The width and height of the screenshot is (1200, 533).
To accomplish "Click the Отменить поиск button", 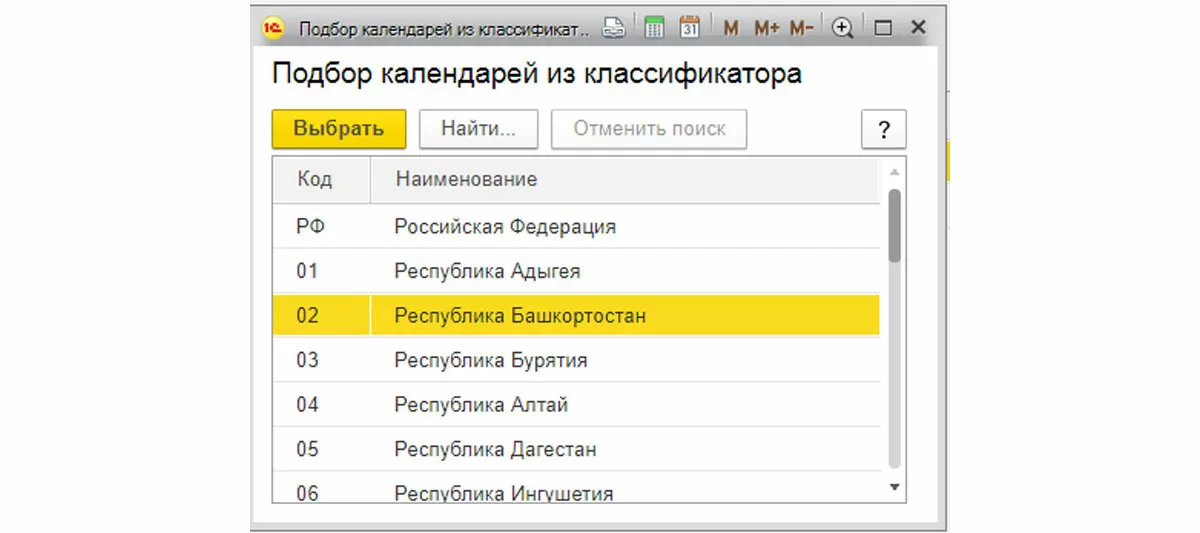I will [x=649, y=129].
